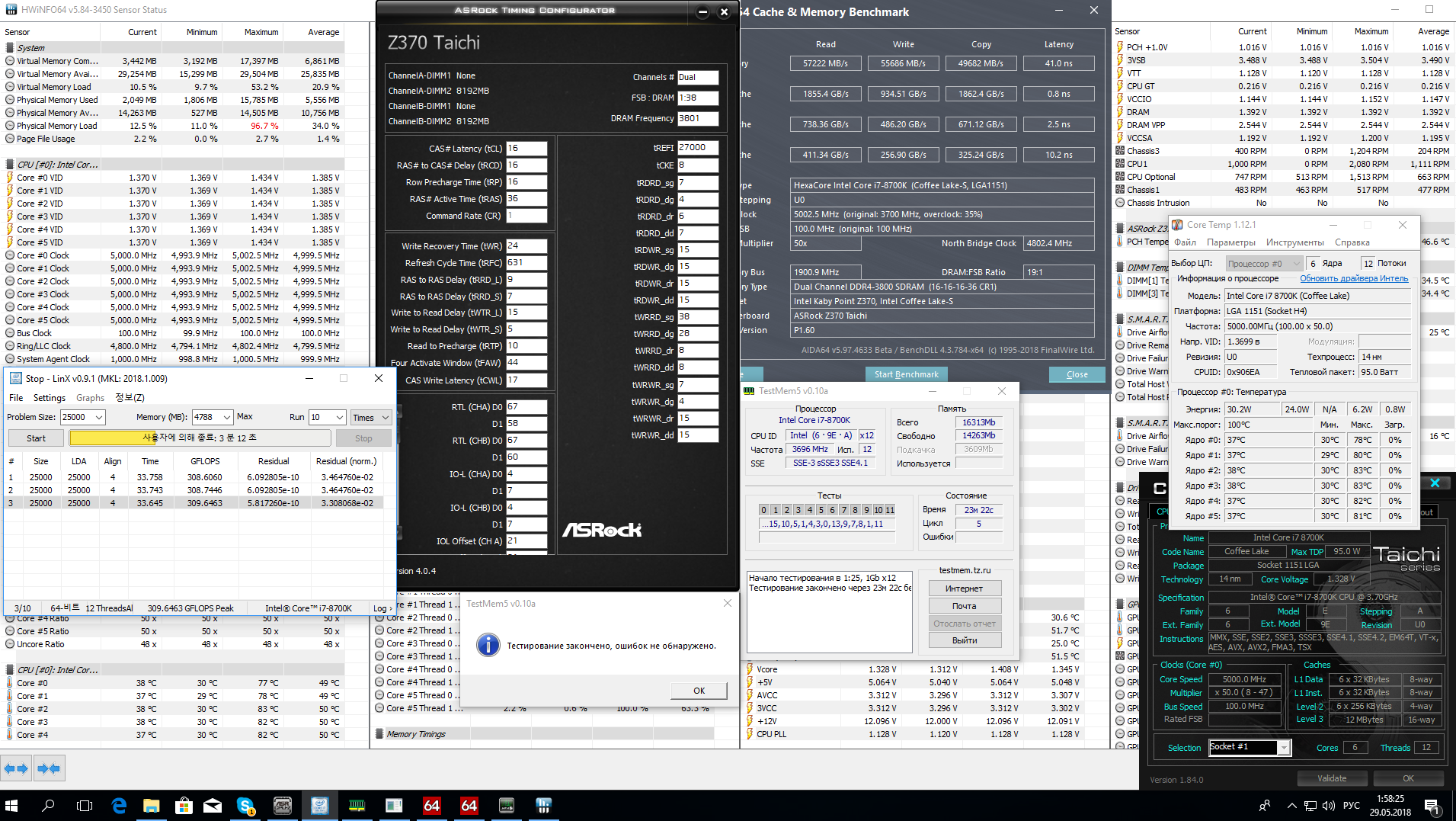
Task: Click the Validate button in CPU-Z
Action: 1332,778
